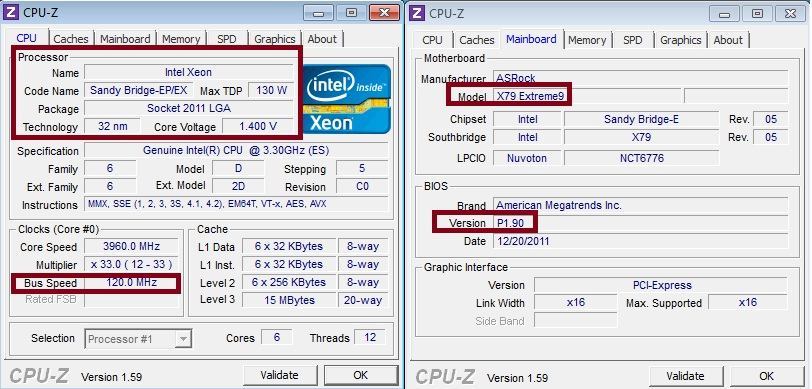
Task: Click Validate button in right CPU-Z window
Action: click(685, 376)
